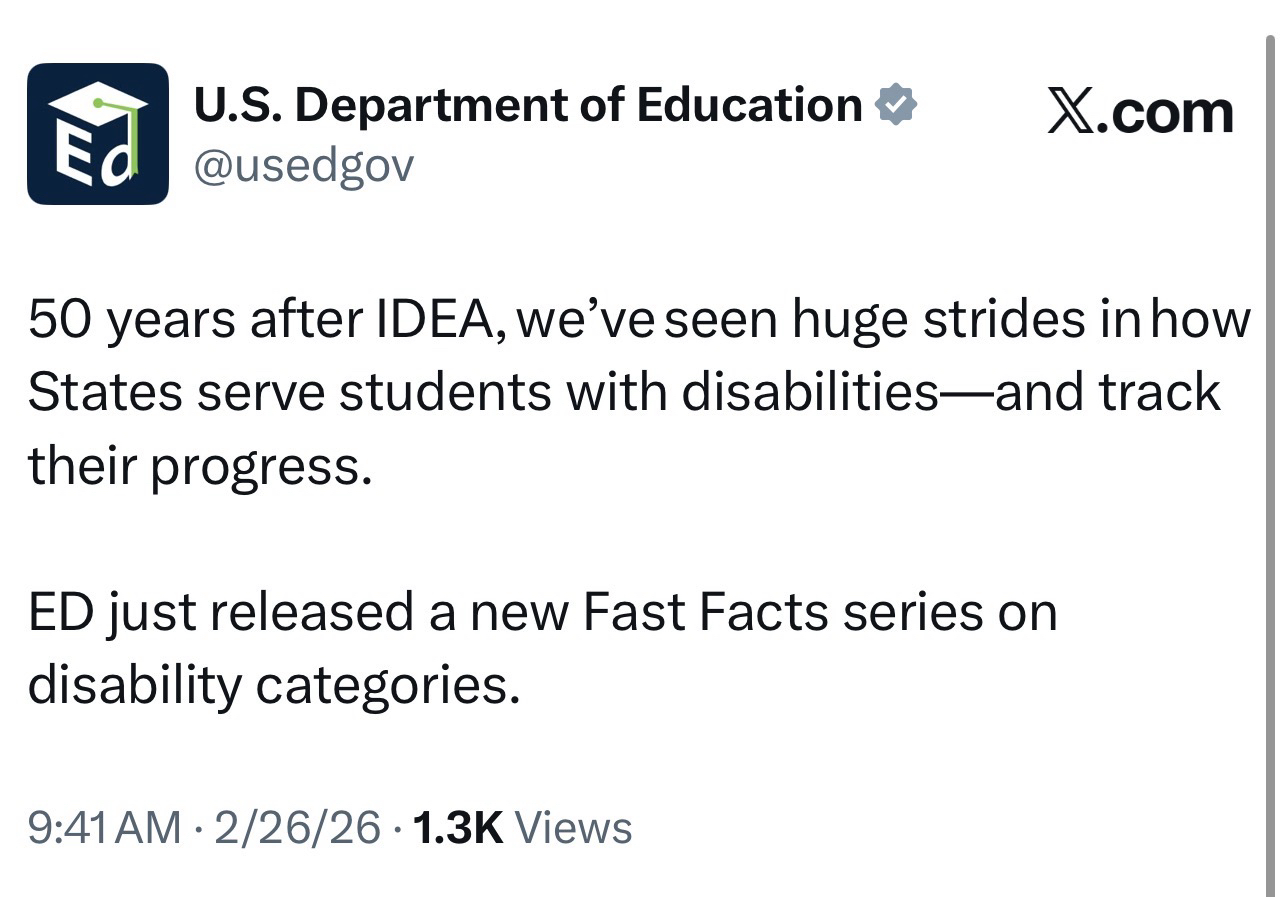Click the 9:41 AM timestamp
This screenshot has height=897, width=1284.
click(105, 828)
